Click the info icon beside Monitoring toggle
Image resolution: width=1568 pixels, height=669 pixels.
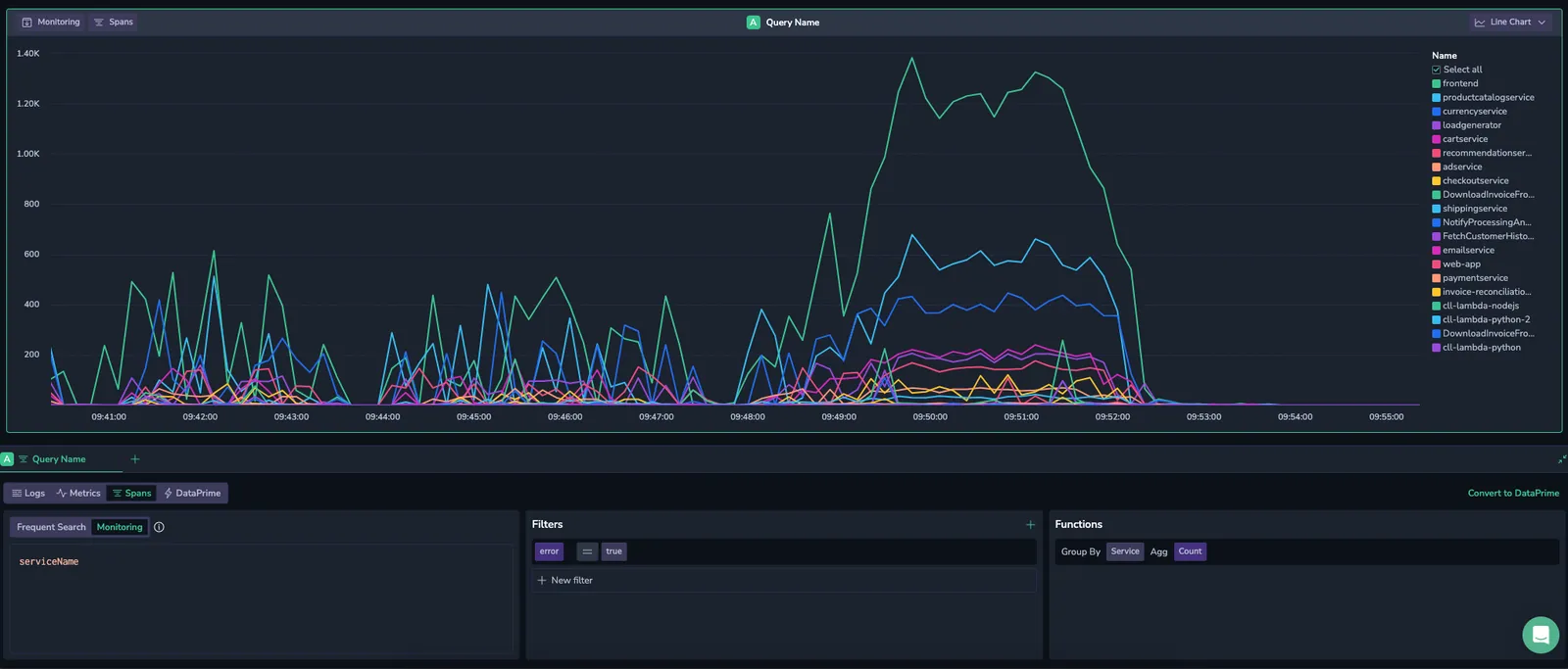pyautogui.click(x=159, y=527)
